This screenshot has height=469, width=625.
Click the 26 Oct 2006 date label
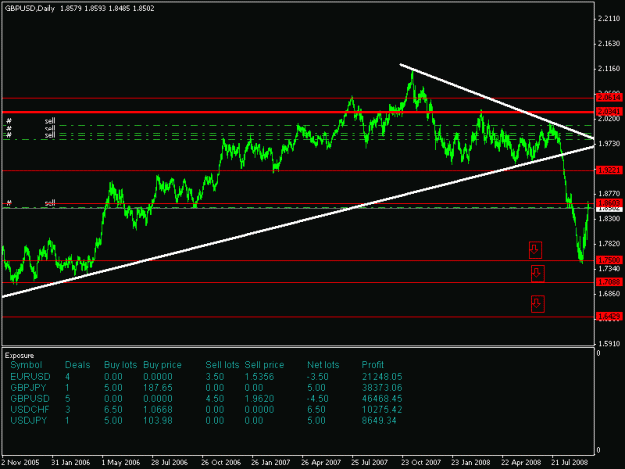pyautogui.click(x=221, y=462)
